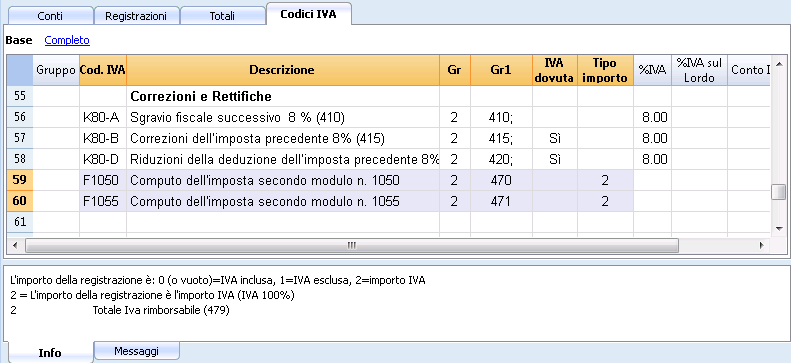The width and height of the screenshot is (791, 363).
Task: Click the Cod. IVA column header
Action: click(x=103, y=70)
